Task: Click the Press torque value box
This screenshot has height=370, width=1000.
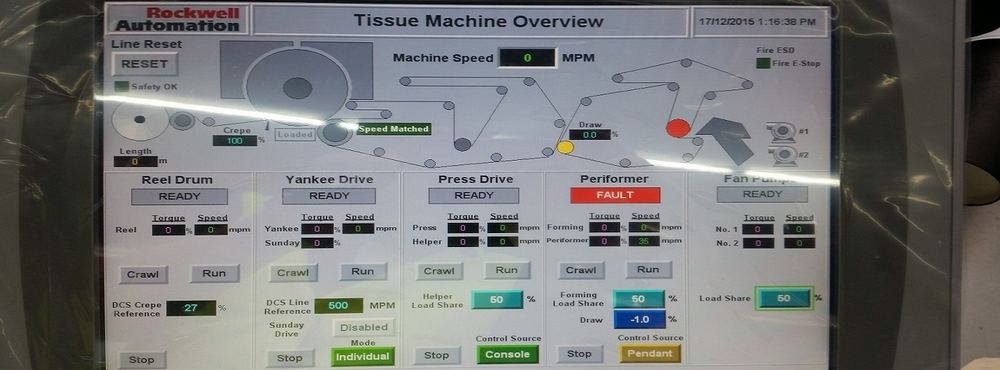Action: pos(464,228)
